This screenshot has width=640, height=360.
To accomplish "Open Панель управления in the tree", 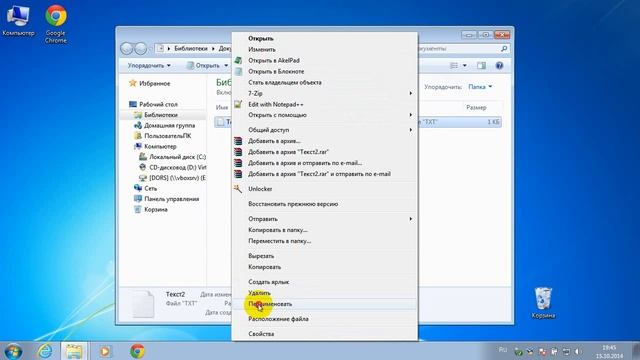I will [171, 199].
